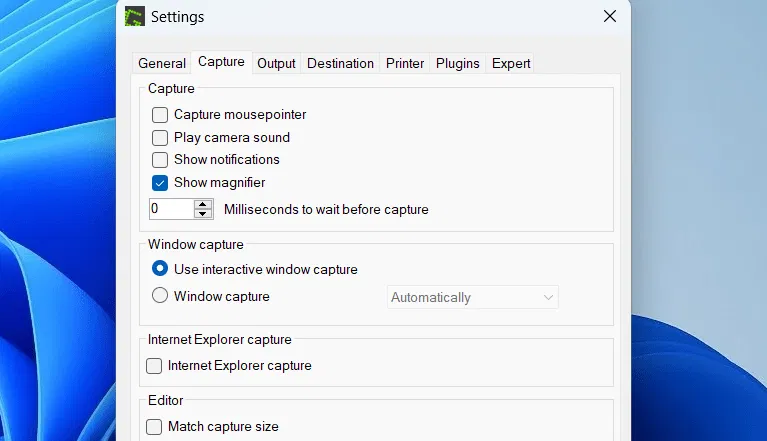Expand the Automatically dropdown
This screenshot has width=767, height=441.
473,297
